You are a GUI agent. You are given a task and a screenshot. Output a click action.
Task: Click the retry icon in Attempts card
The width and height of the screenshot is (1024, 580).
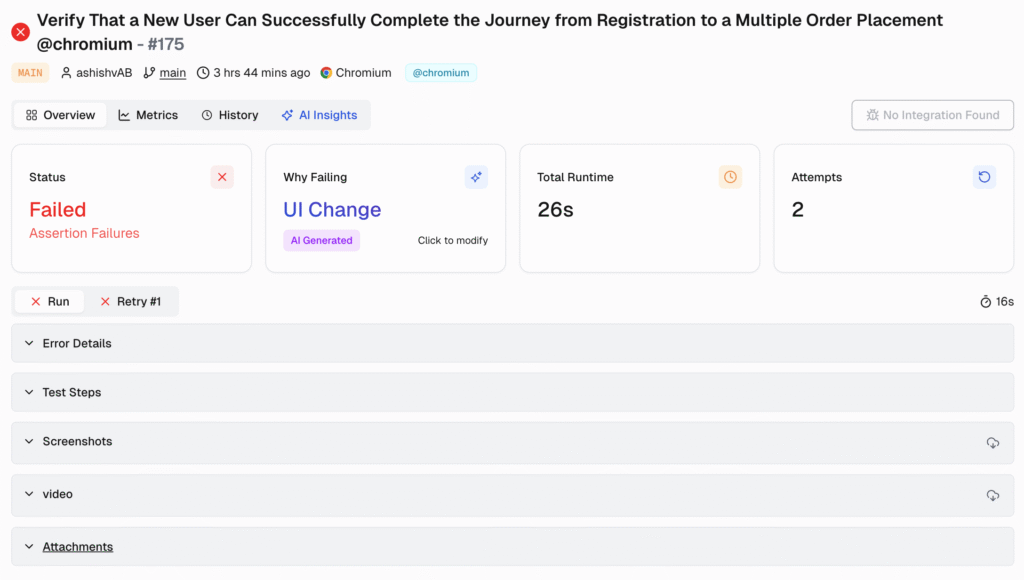pos(984,177)
